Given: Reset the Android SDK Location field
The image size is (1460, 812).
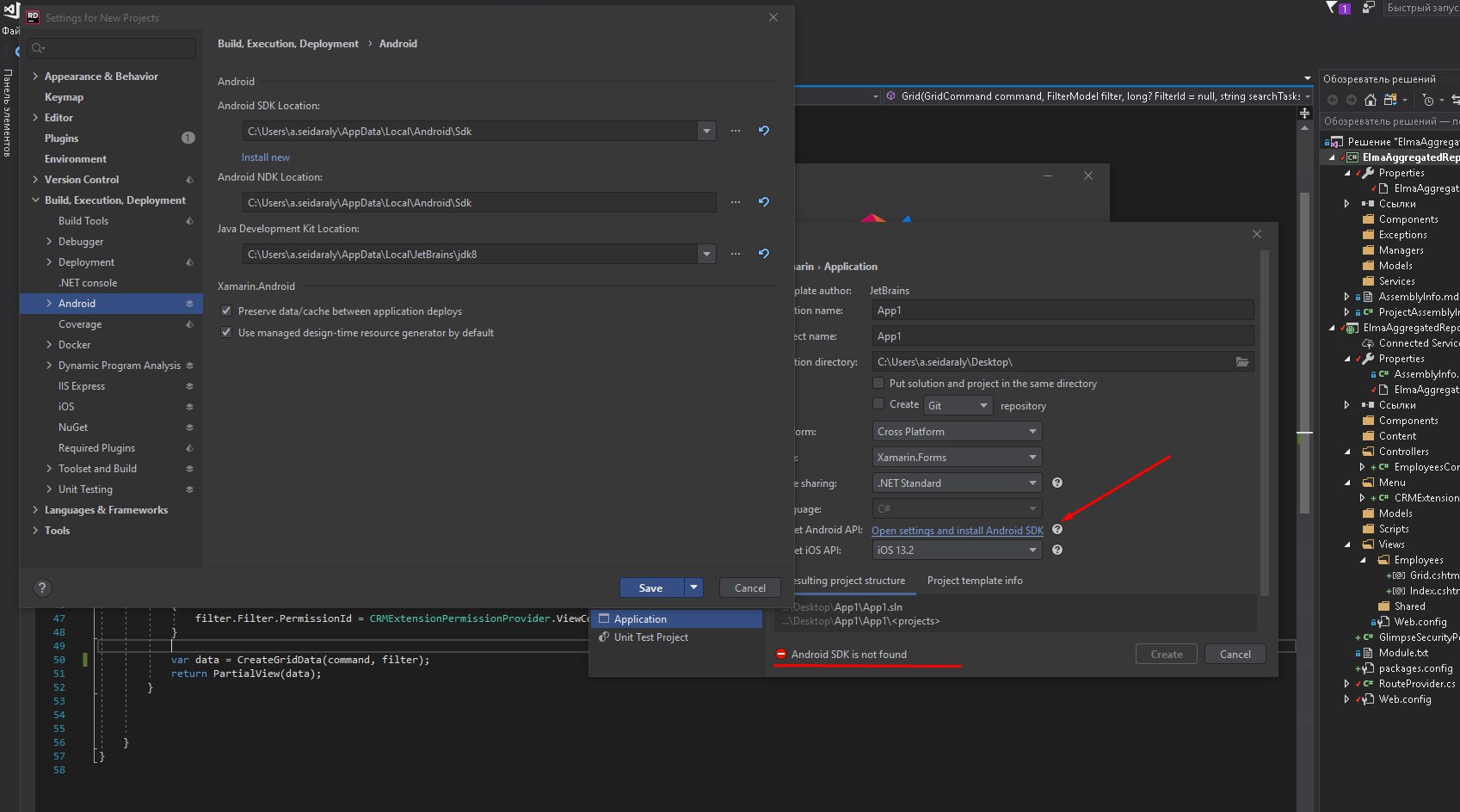Looking at the screenshot, I should tap(763, 131).
